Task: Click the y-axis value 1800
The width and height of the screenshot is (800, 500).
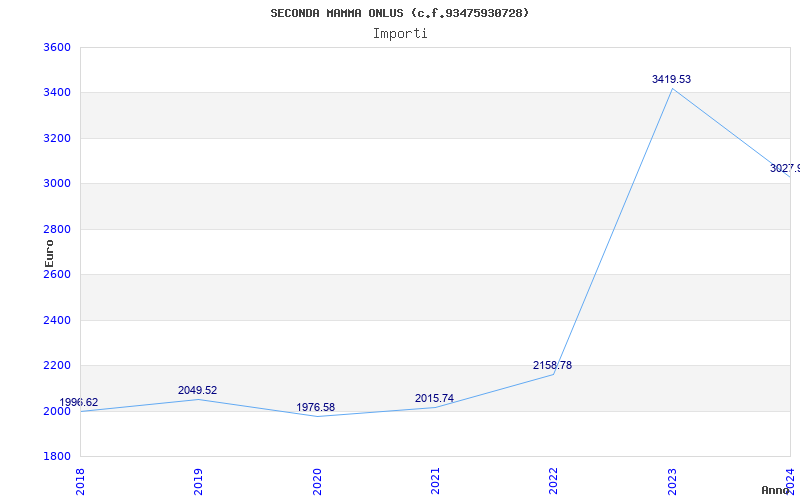Action: [57, 456]
